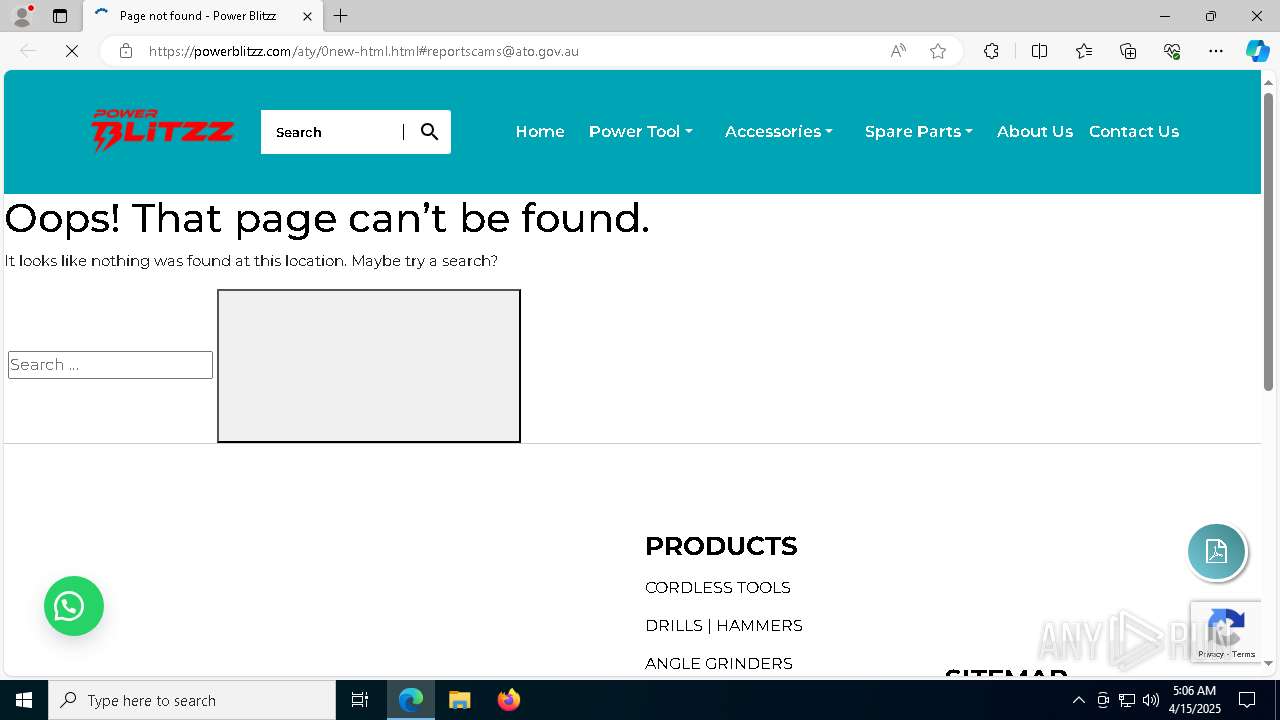Open DRILLS | HAMMERS products link
Viewport: 1280px width, 720px height.
pos(724,626)
